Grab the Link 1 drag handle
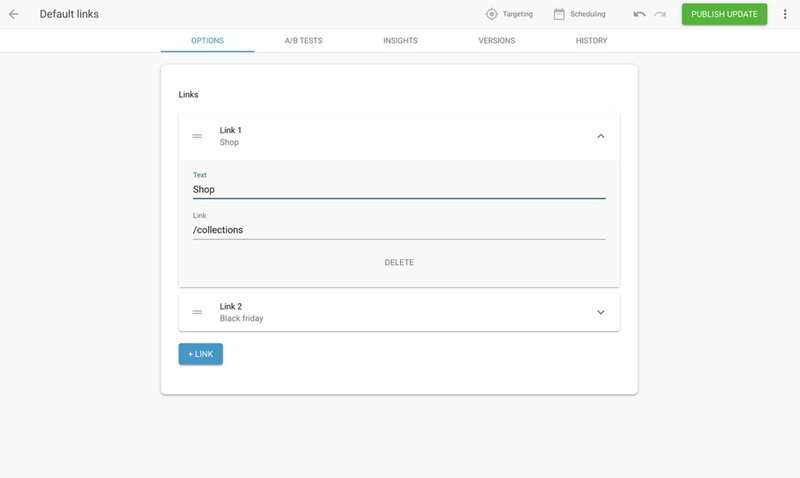This screenshot has height=478, width=800. click(197, 136)
